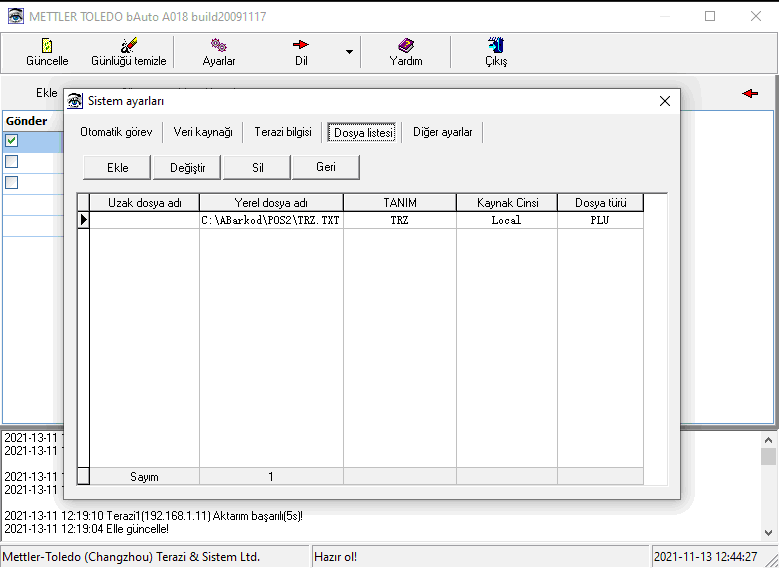The height and width of the screenshot is (568, 779).
Task: Click the Çıkış exit icon
Action: coord(496,45)
